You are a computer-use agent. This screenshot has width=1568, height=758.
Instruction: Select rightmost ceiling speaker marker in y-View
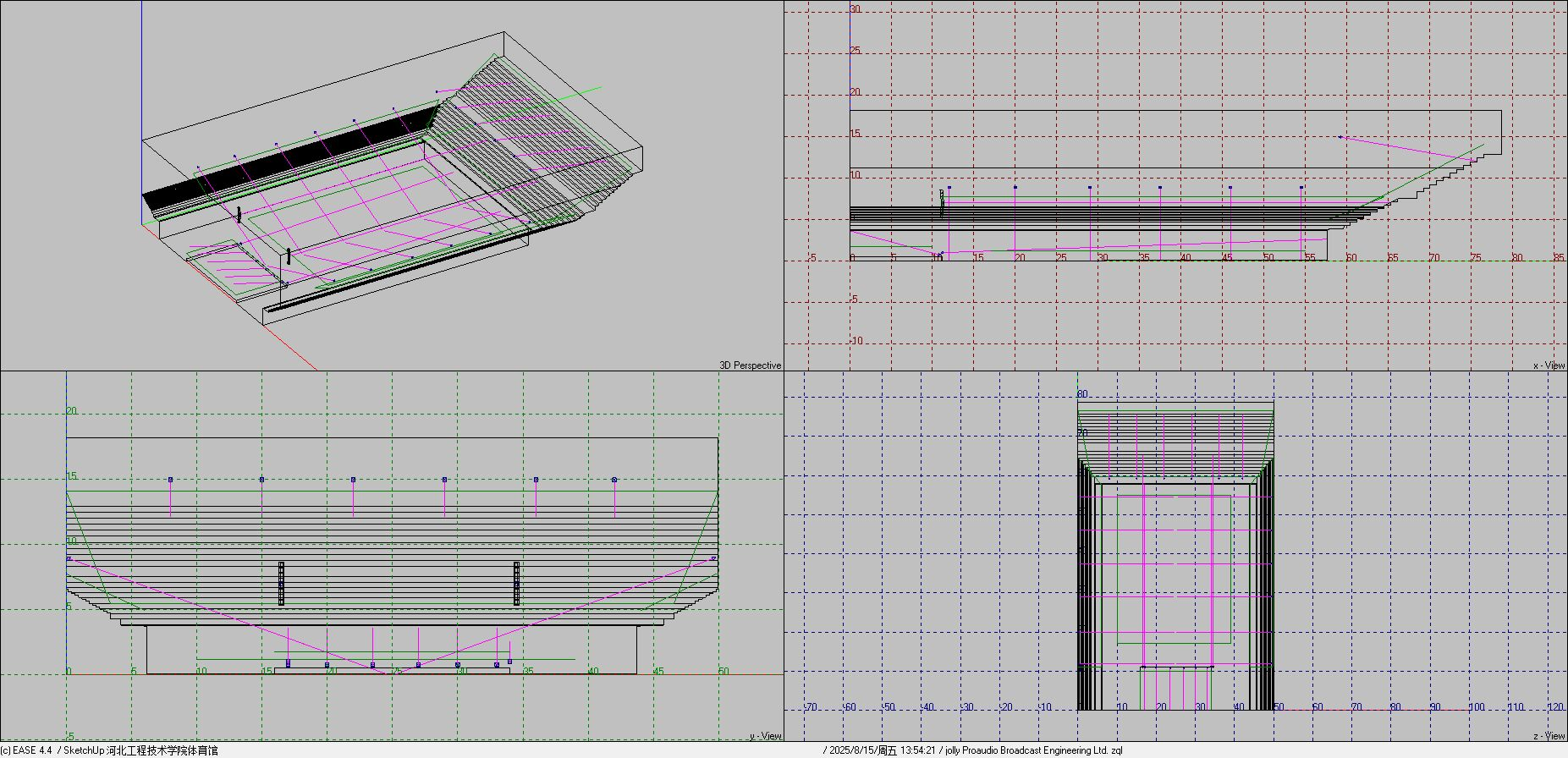click(x=614, y=480)
